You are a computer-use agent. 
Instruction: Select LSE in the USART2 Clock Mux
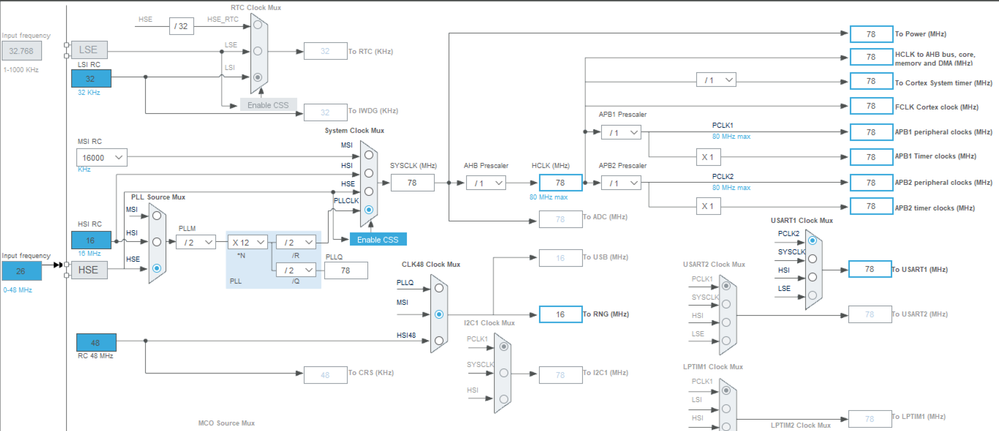click(726, 341)
